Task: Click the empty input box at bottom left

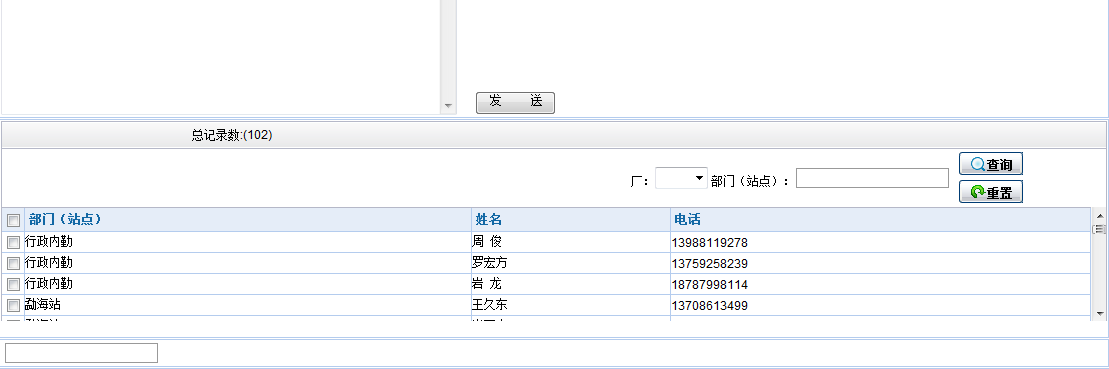Action: tap(81, 353)
